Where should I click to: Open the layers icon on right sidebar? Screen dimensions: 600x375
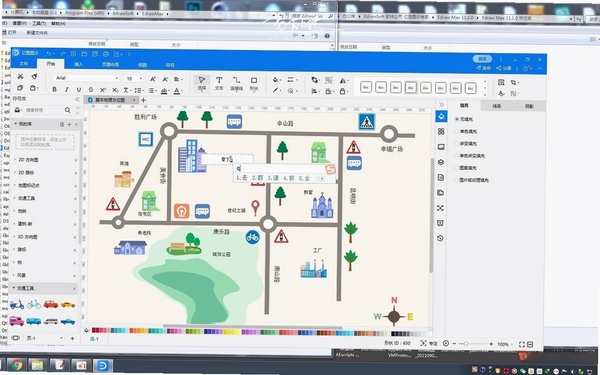441,162
